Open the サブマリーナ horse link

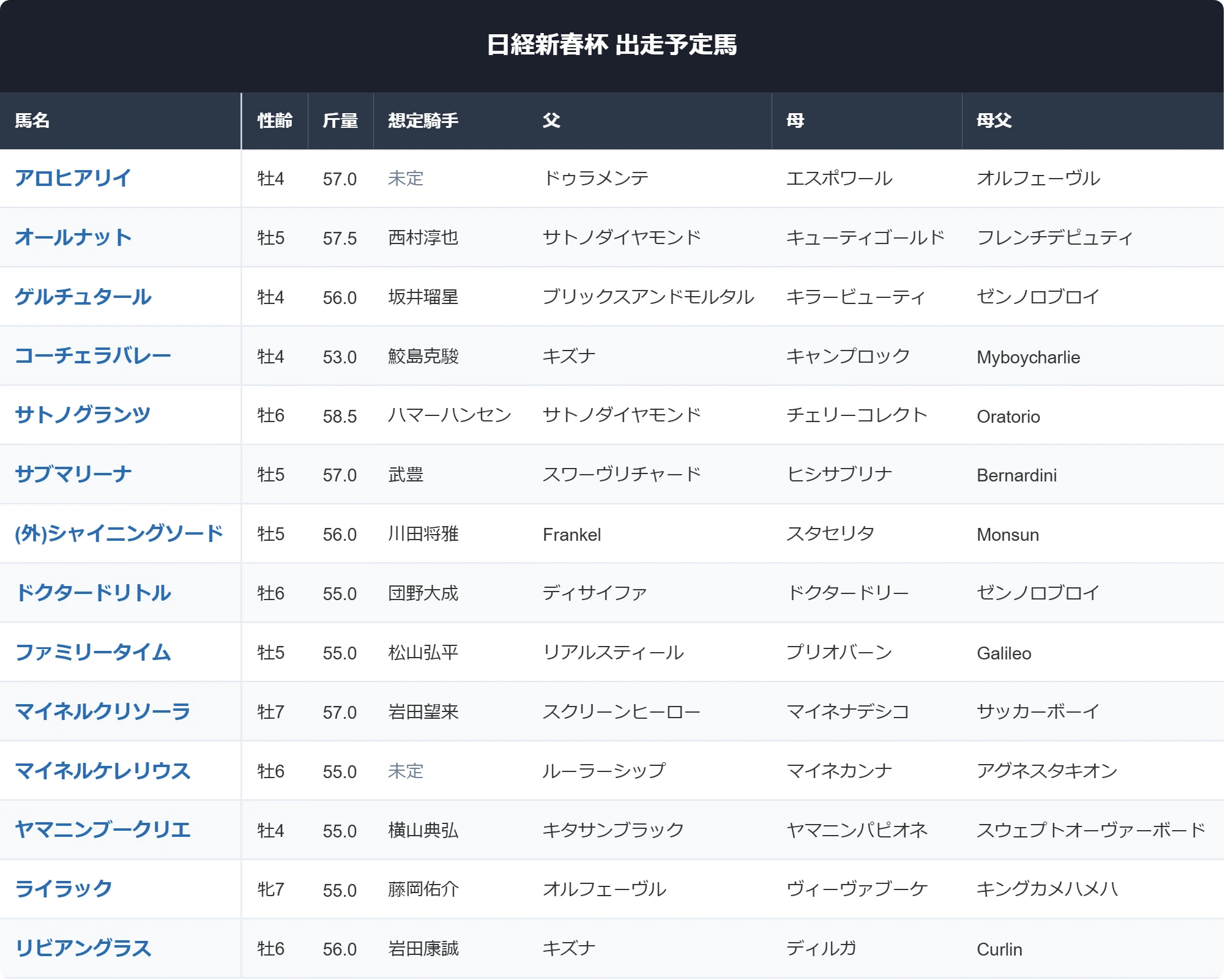point(73,474)
